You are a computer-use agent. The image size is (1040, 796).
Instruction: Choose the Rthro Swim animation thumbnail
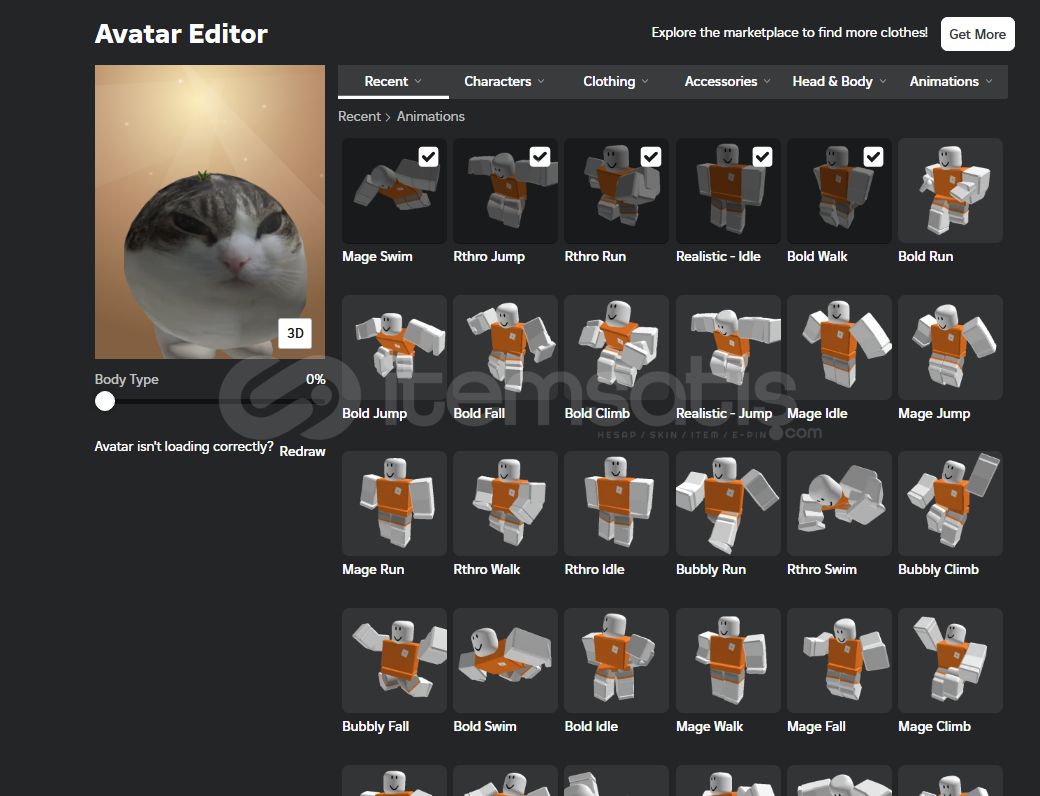[x=839, y=503]
